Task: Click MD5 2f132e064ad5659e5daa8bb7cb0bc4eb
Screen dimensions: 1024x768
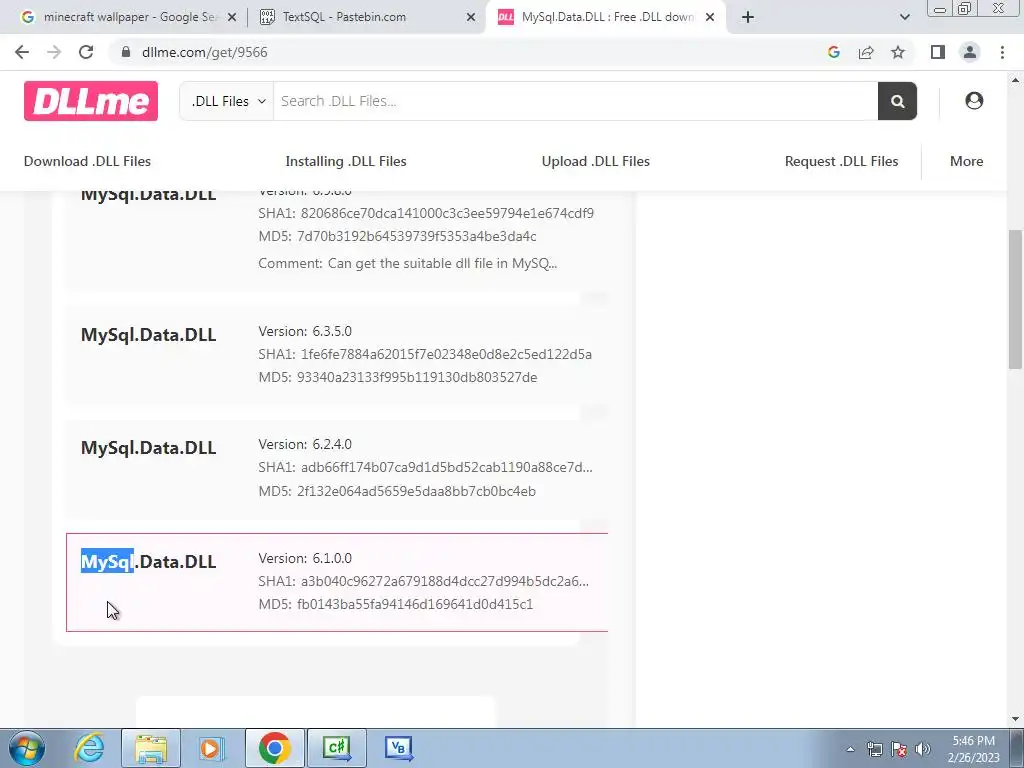Action: coord(397,490)
